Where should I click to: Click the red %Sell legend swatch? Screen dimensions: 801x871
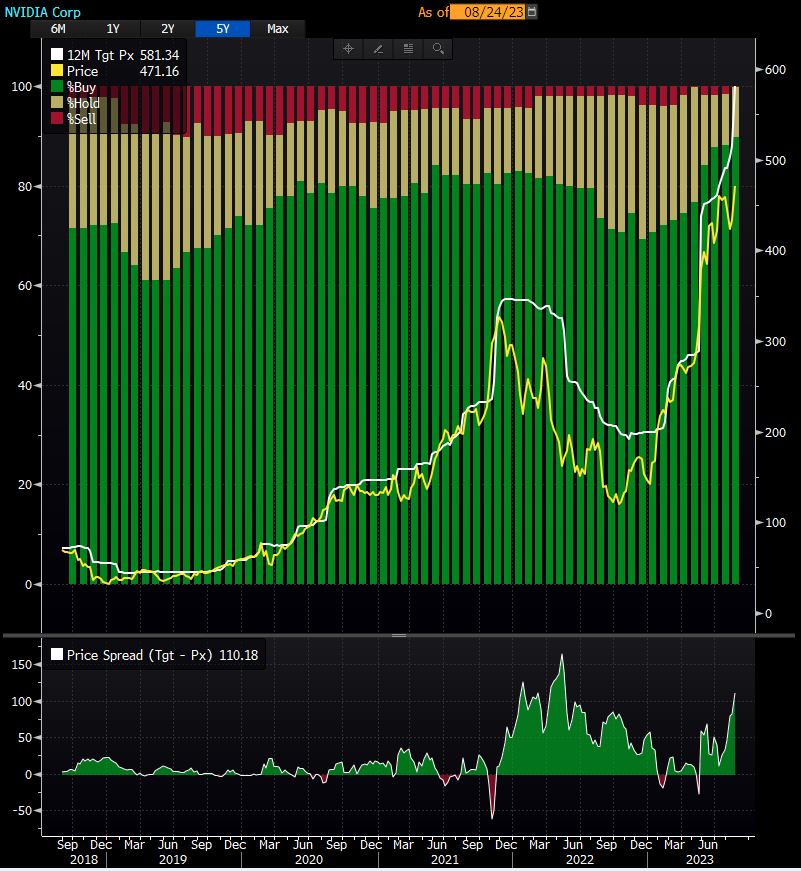pyautogui.click(x=57, y=118)
